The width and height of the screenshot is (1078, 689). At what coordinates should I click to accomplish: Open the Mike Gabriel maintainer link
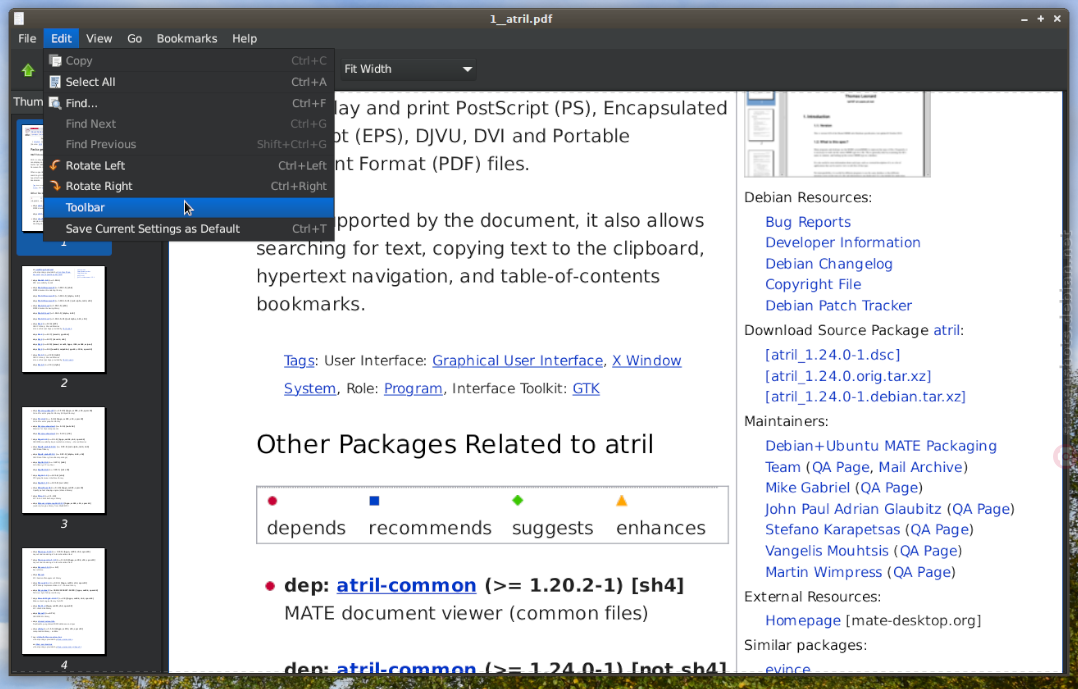807,488
